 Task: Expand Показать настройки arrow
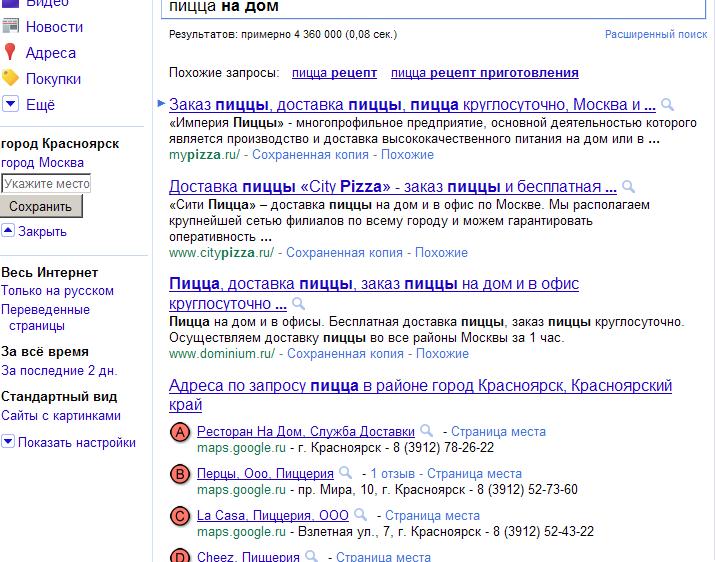[8, 442]
